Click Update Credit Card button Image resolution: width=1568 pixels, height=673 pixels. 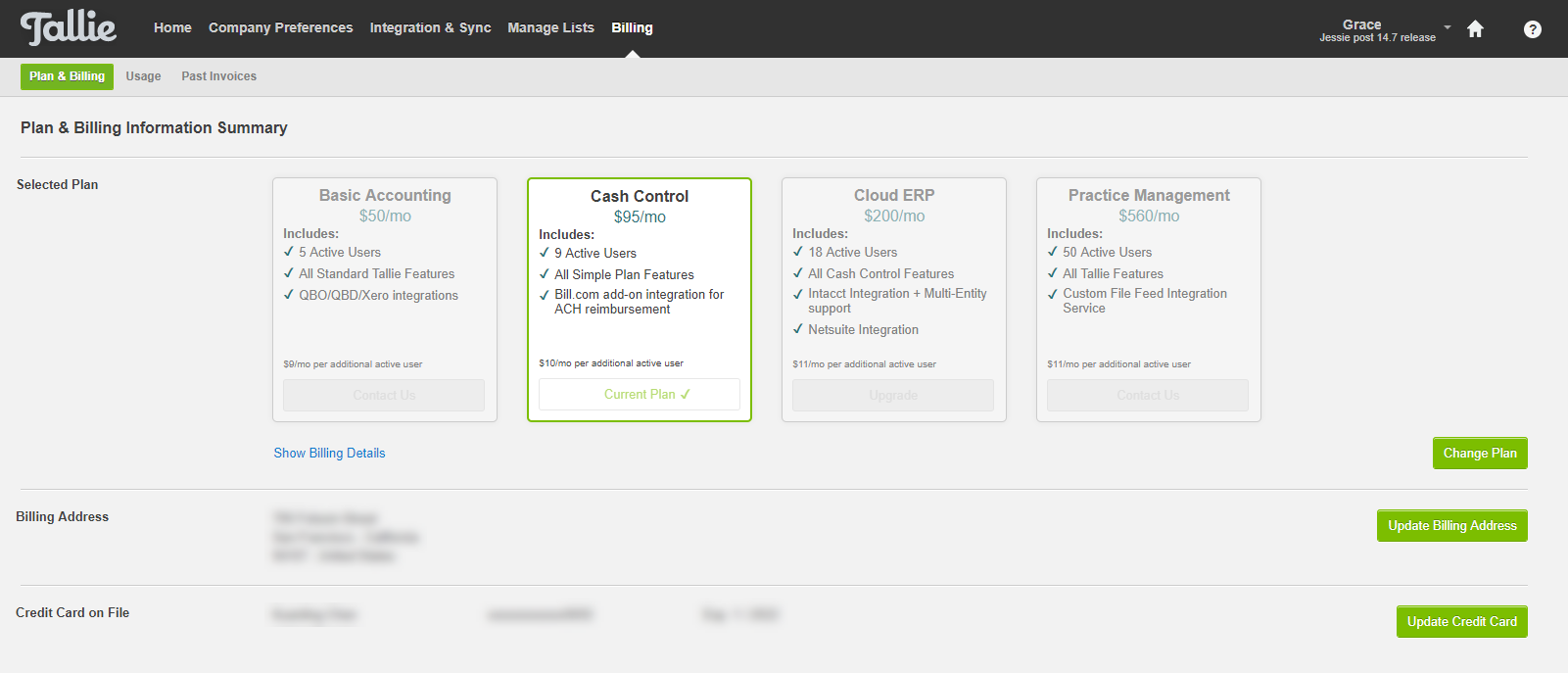pyautogui.click(x=1461, y=622)
